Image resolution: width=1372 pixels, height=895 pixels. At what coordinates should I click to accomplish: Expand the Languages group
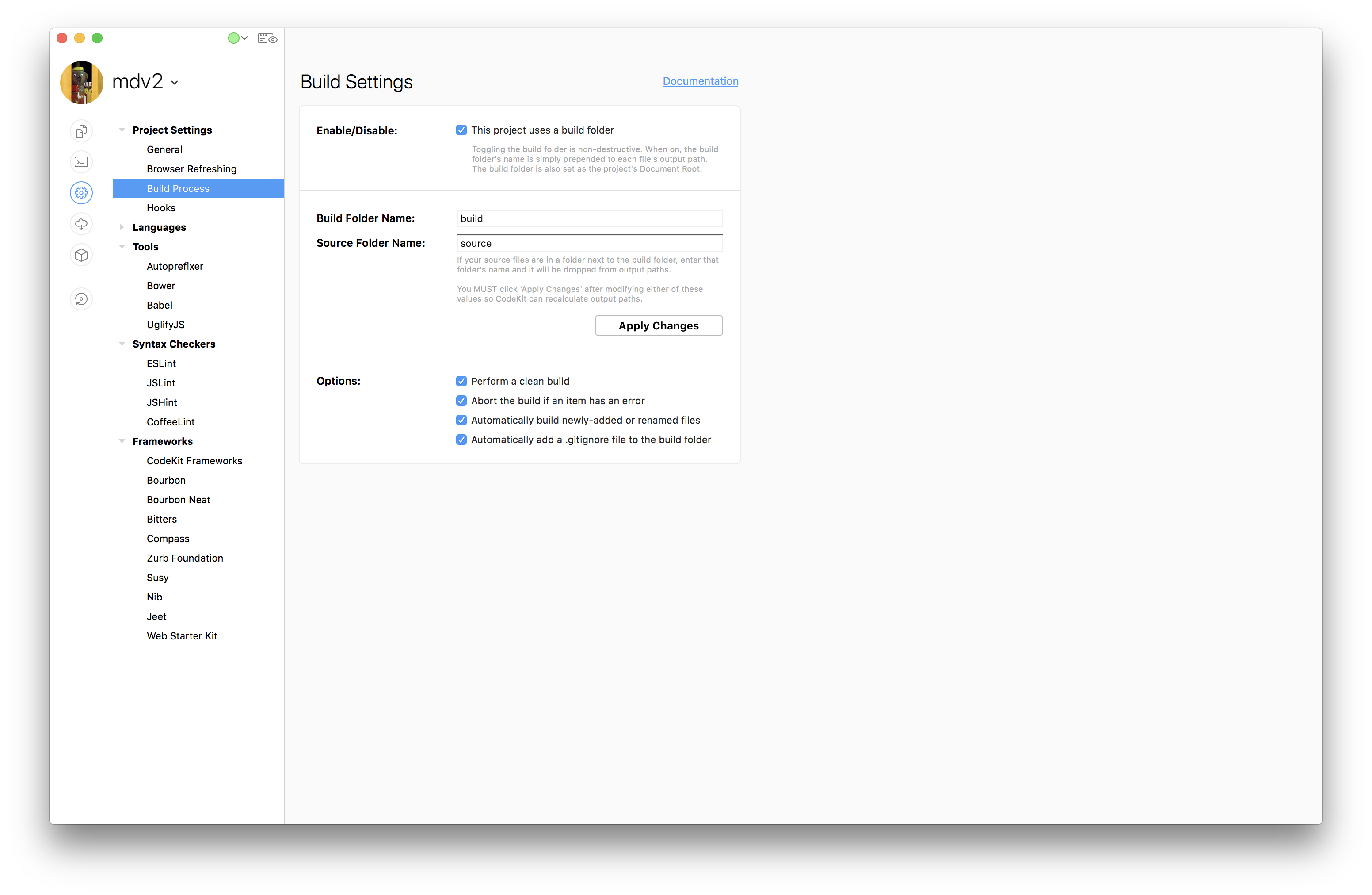pyautogui.click(x=122, y=227)
